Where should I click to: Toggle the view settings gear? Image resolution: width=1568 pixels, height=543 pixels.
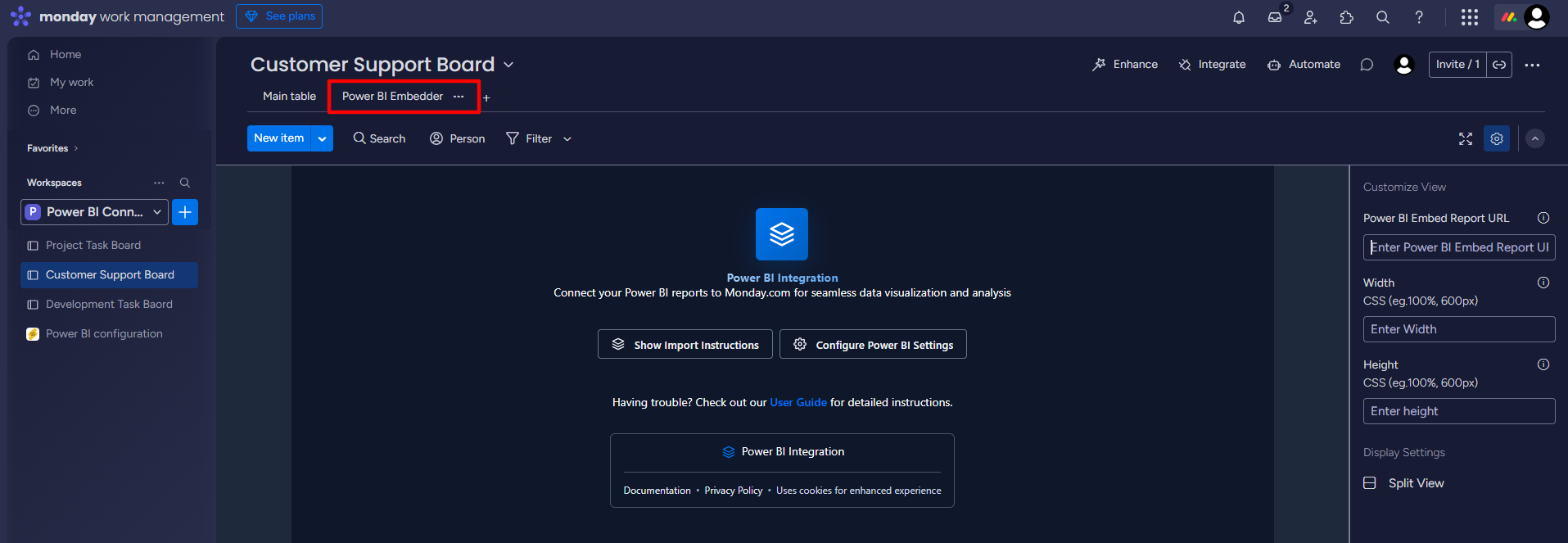pos(1497,139)
